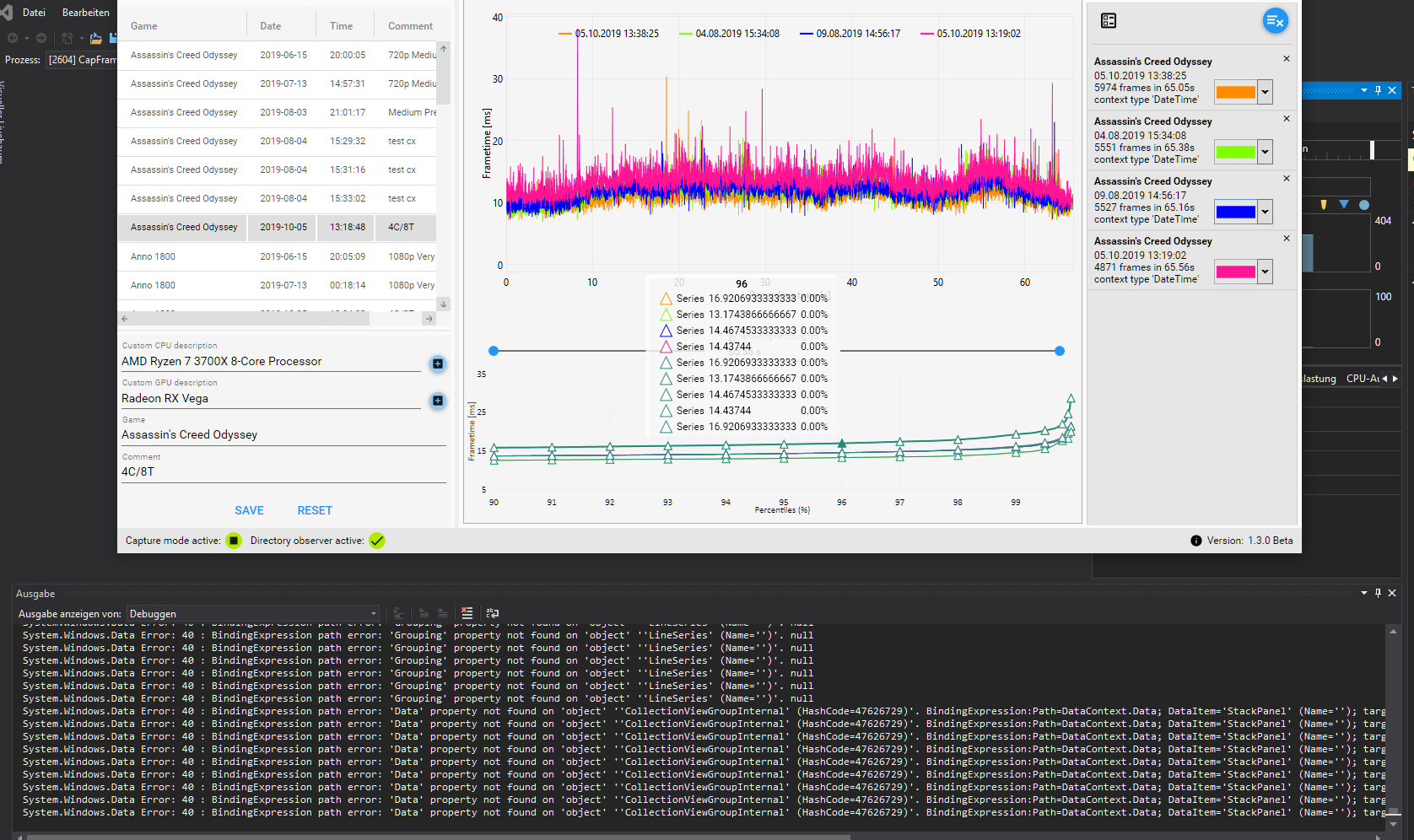Click the Visual Studio open file icon
Image resolution: width=1414 pixels, height=840 pixels.
[x=95, y=38]
